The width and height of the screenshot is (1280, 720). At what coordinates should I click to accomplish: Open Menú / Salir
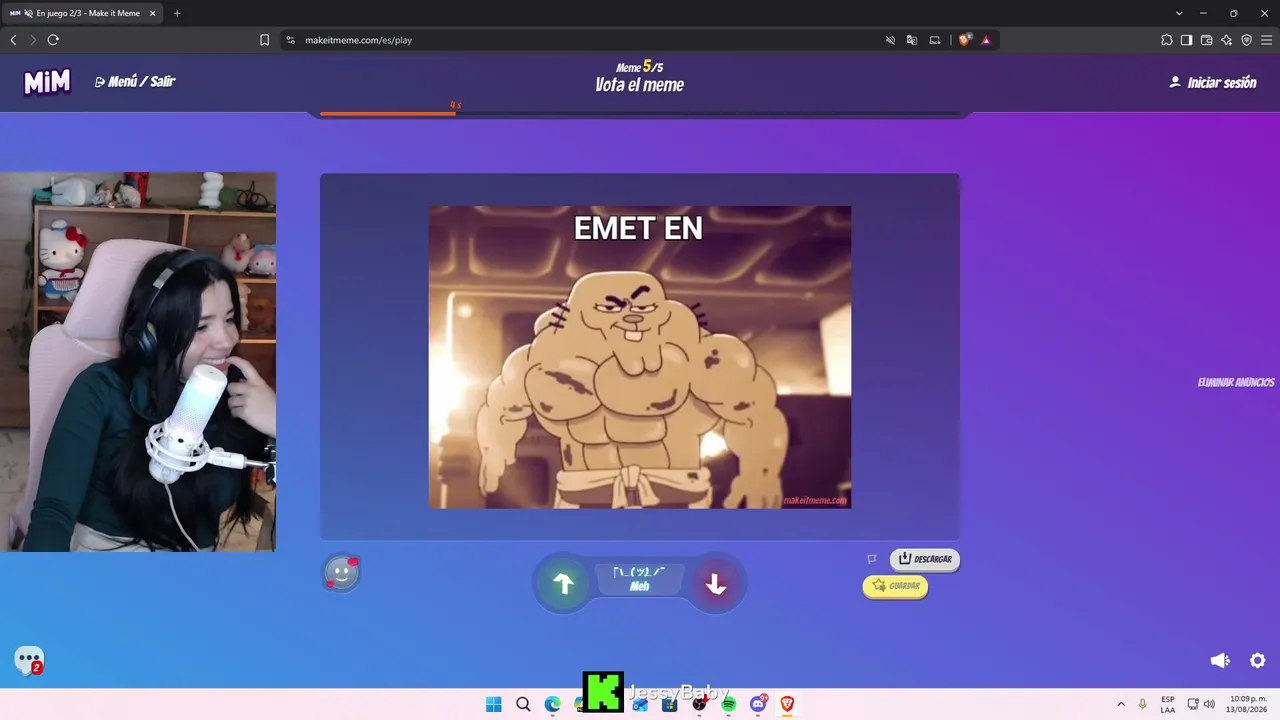pos(135,82)
